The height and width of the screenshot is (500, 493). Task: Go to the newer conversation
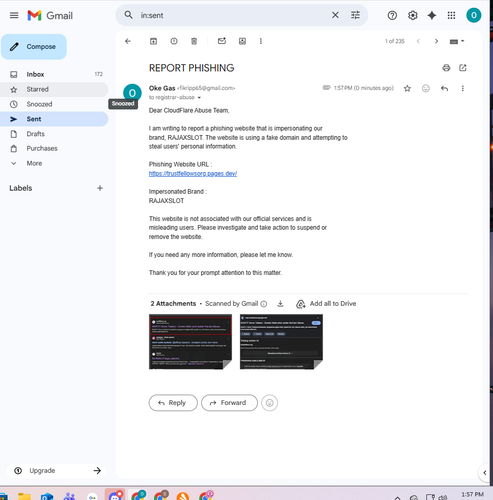(x=418, y=41)
